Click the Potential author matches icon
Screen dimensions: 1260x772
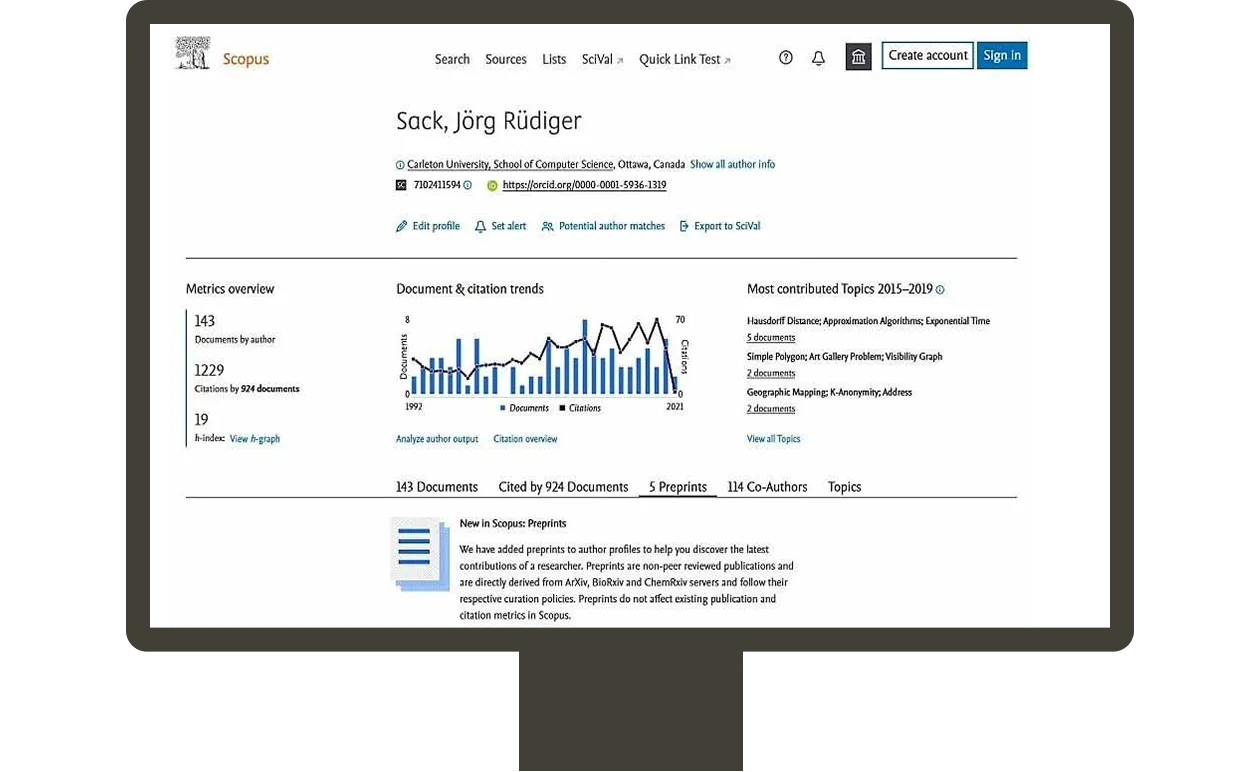pos(547,226)
